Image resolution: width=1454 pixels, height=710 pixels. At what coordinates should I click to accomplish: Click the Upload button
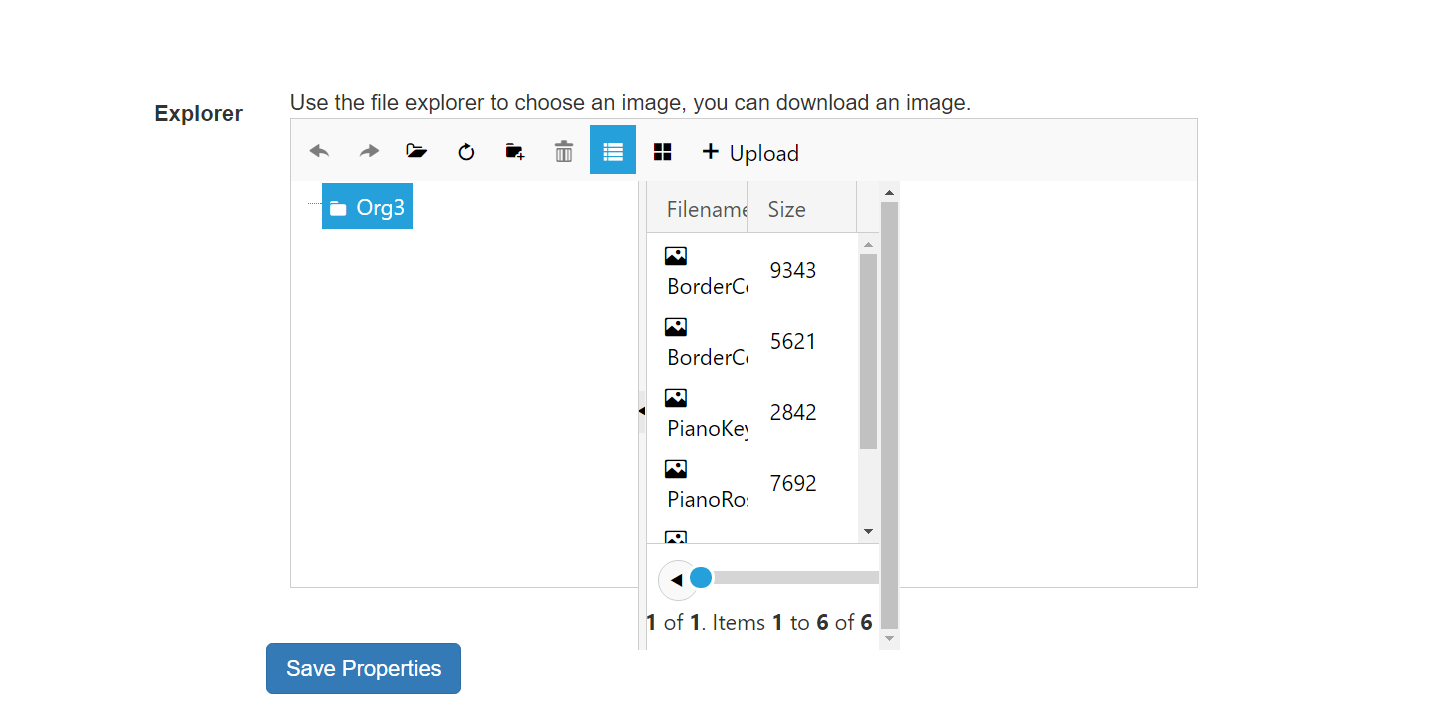751,153
